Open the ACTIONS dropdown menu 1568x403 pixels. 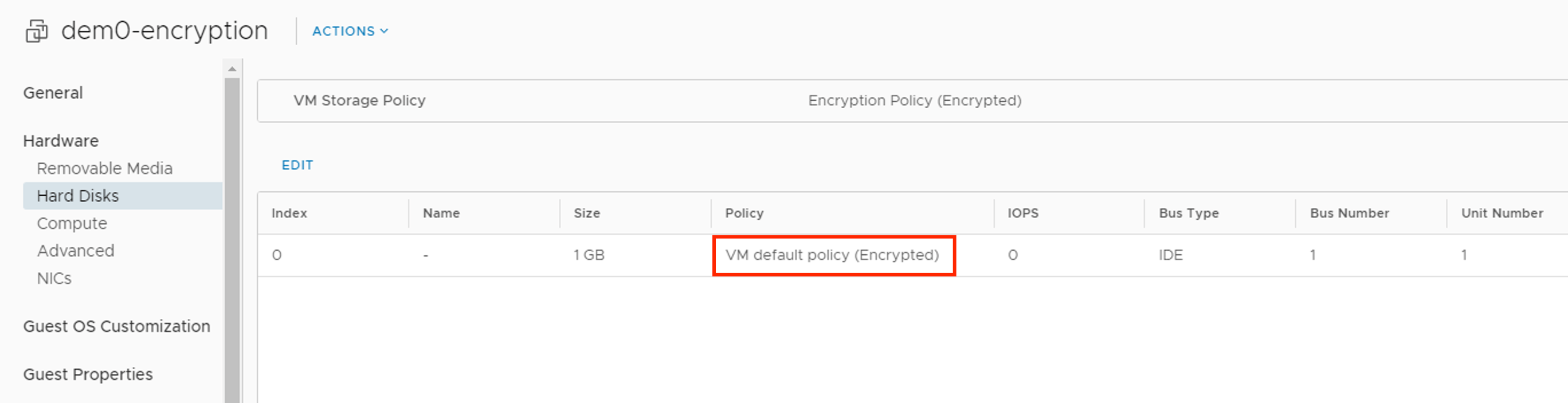[x=350, y=31]
